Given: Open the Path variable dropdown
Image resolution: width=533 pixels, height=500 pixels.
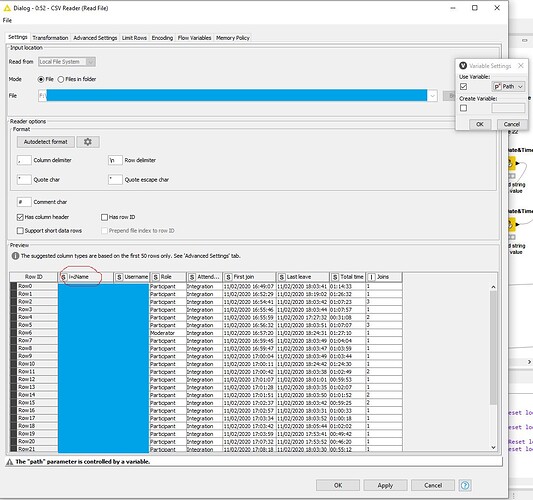Looking at the screenshot, I should [508, 87].
